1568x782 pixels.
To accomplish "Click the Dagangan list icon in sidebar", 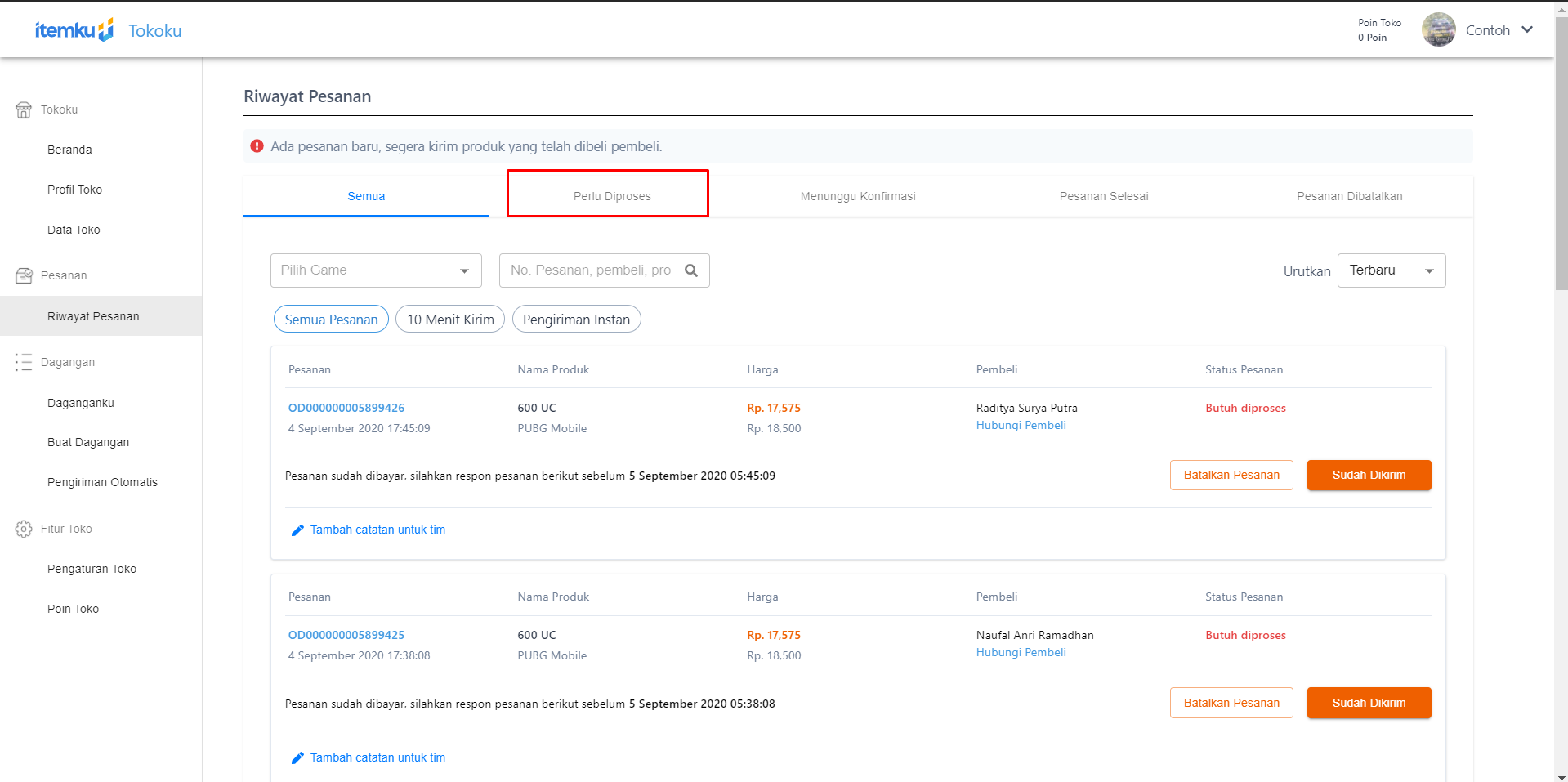I will tap(24, 363).
